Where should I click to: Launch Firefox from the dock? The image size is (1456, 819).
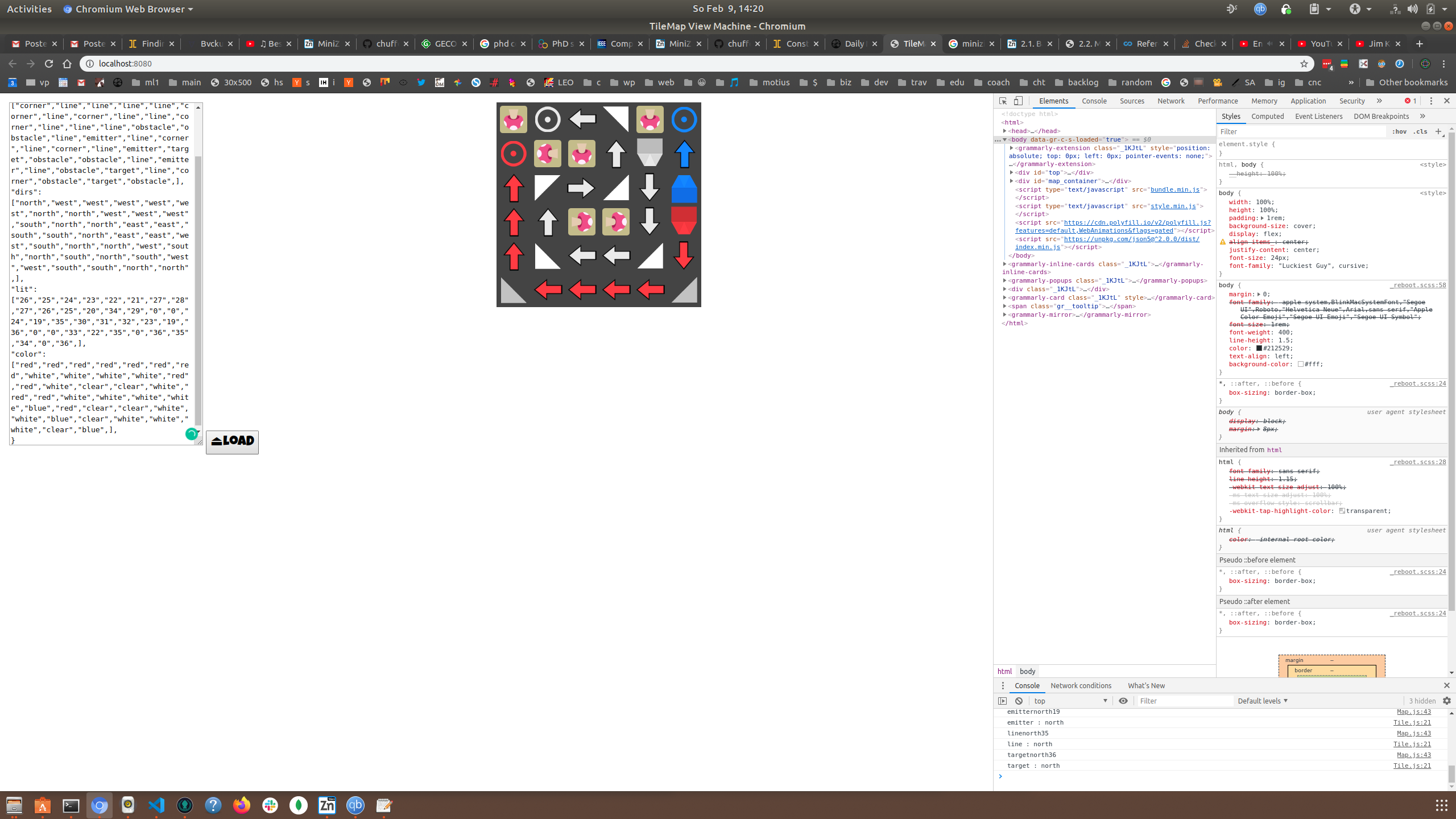(242, 805)
